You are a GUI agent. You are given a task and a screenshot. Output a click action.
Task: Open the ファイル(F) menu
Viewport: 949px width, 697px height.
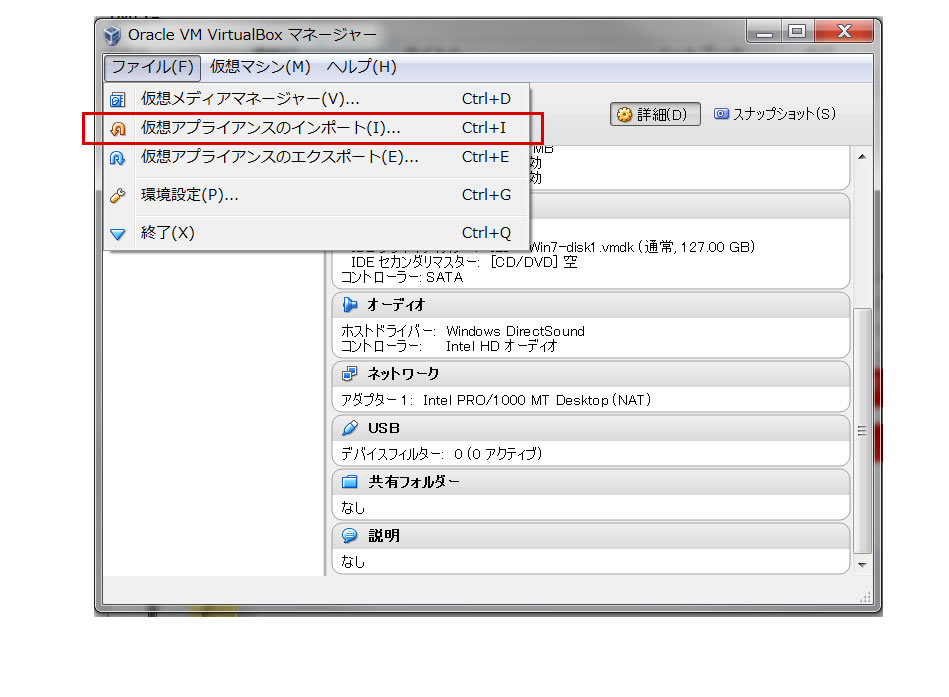click(x=153, y=67)
